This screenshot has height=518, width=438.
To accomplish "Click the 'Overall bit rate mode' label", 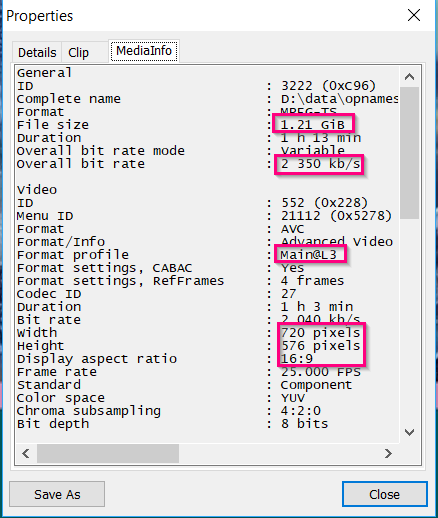I will pos(100,151).
